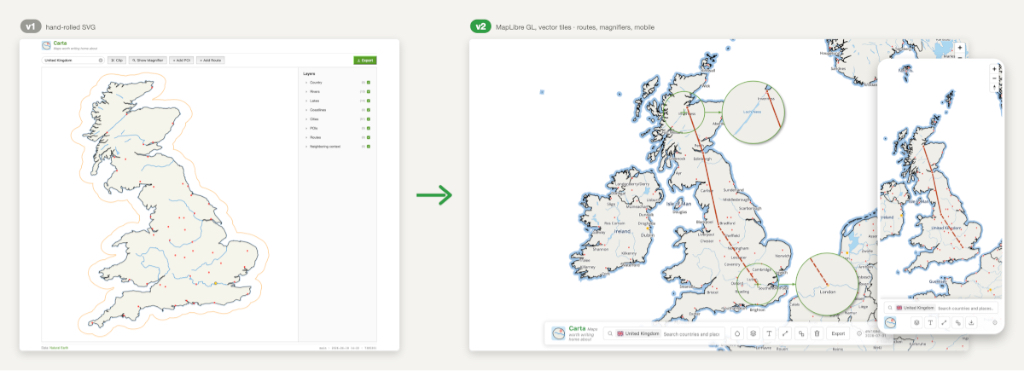Screen dimensions: 1024x371
Task: Click the search magnifier icon in v2 toolbar
Action: (x=610, y=334)
